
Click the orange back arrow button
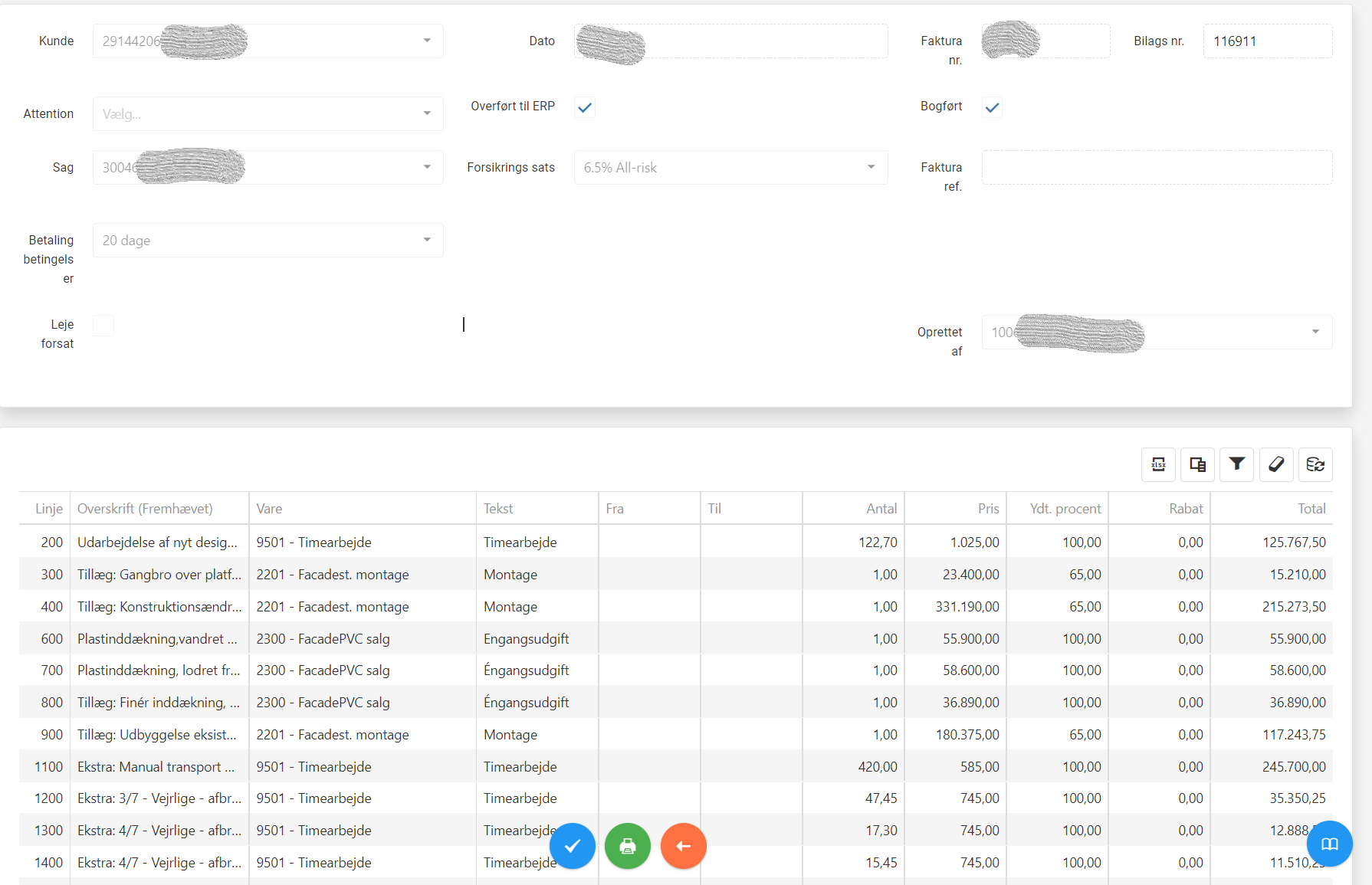point(683,846)
